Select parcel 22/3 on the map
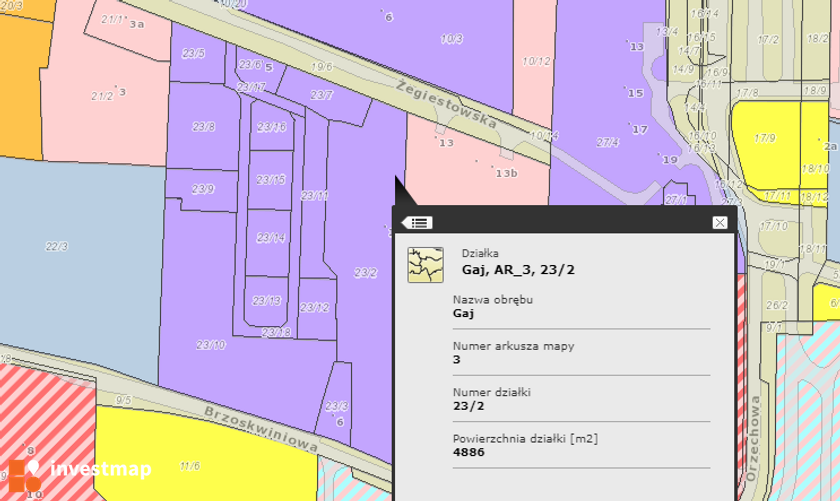840x501 pixels. 56,246
